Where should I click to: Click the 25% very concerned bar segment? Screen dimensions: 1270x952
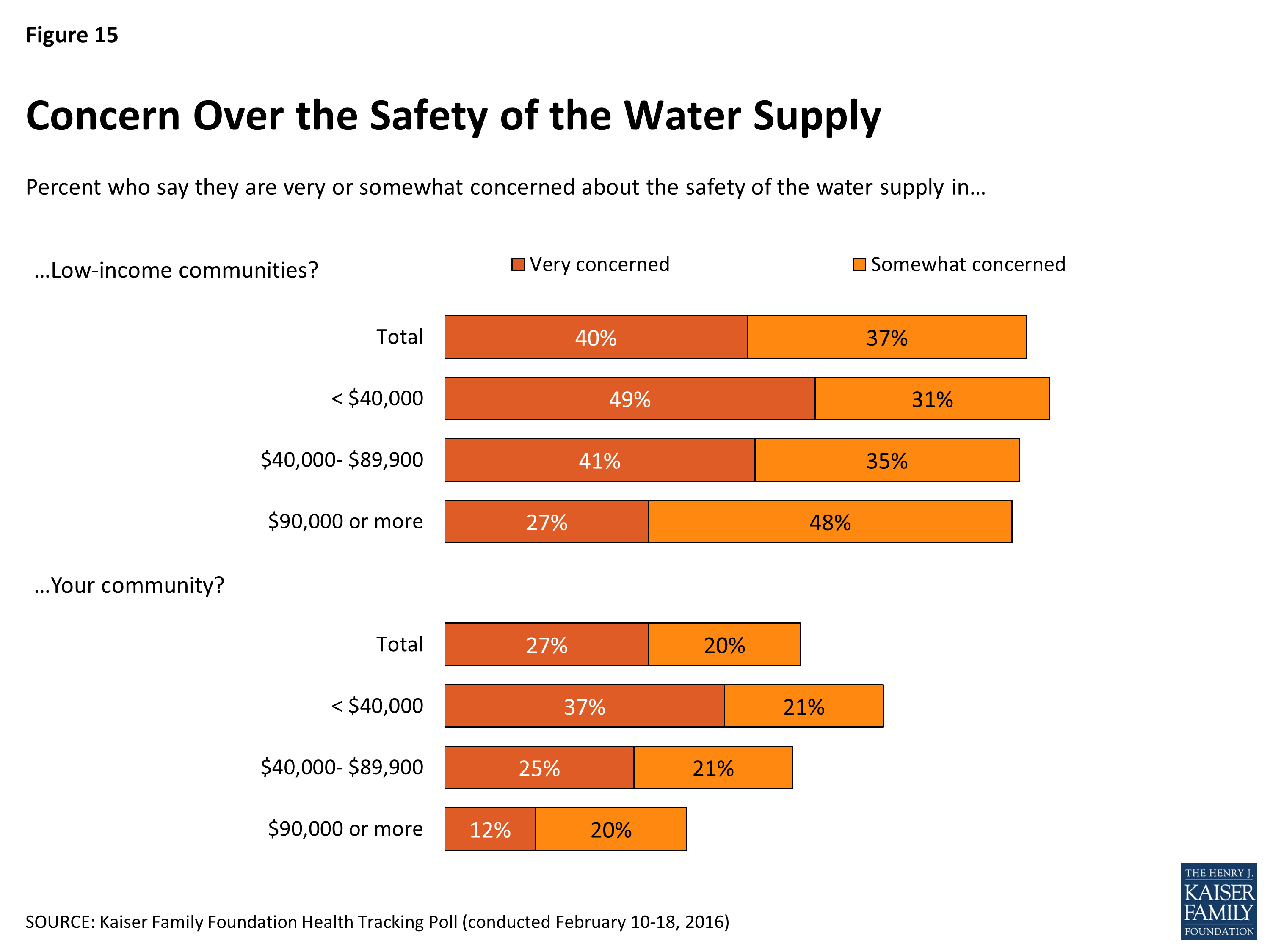(x=539, y=768)
